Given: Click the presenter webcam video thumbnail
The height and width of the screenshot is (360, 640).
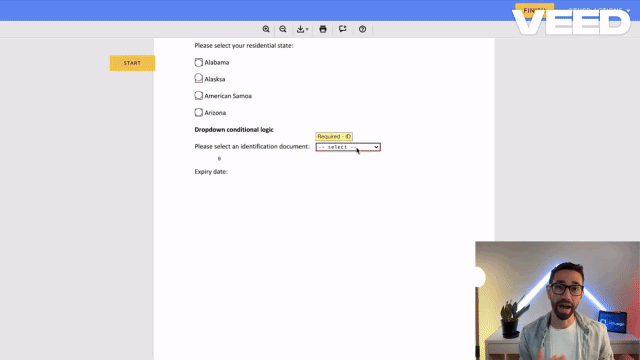Looking at the screenshot, I should click(558, 300).
